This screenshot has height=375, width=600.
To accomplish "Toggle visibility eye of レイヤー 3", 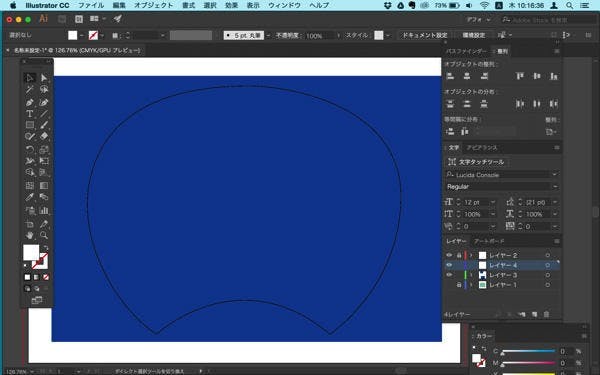I will point(449,275).
